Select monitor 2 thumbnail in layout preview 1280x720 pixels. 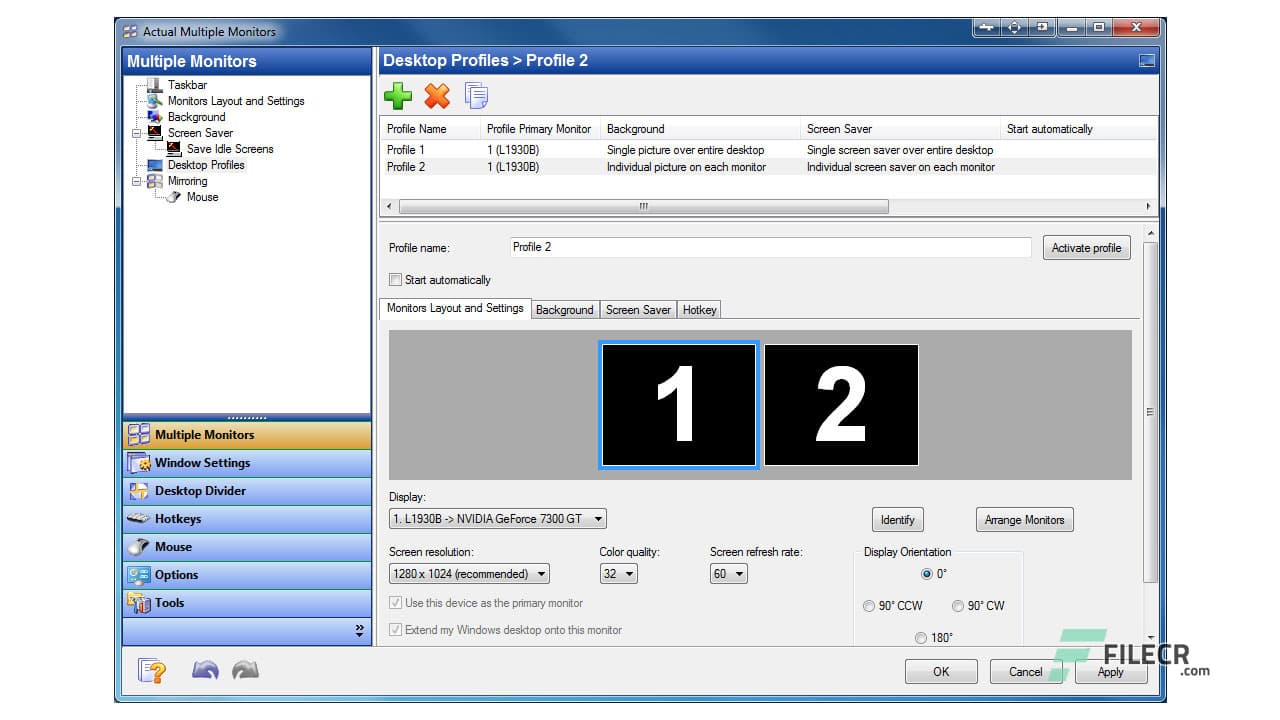click(841, 405)
